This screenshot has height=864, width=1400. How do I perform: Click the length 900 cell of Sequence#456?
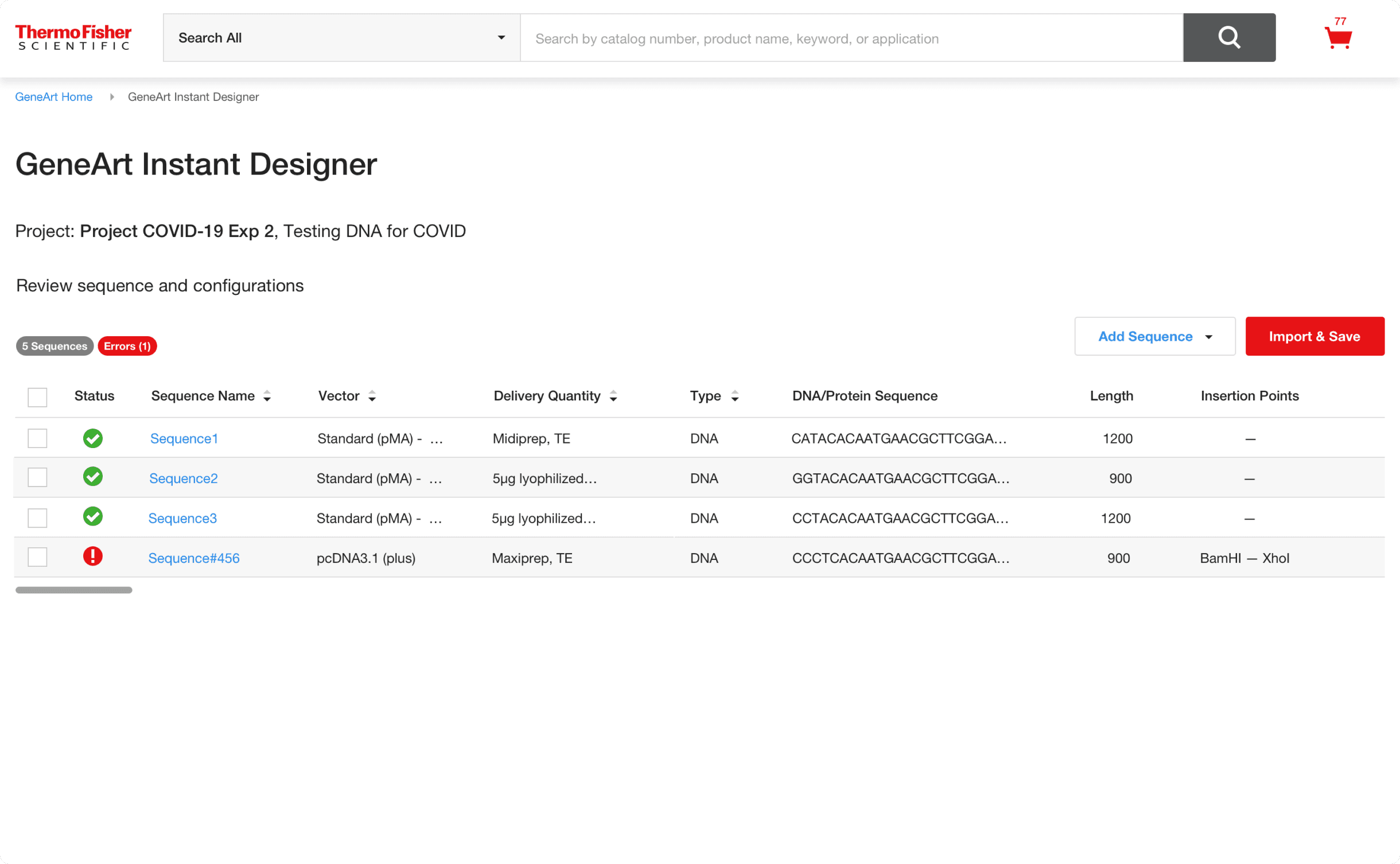[1118, 558]
